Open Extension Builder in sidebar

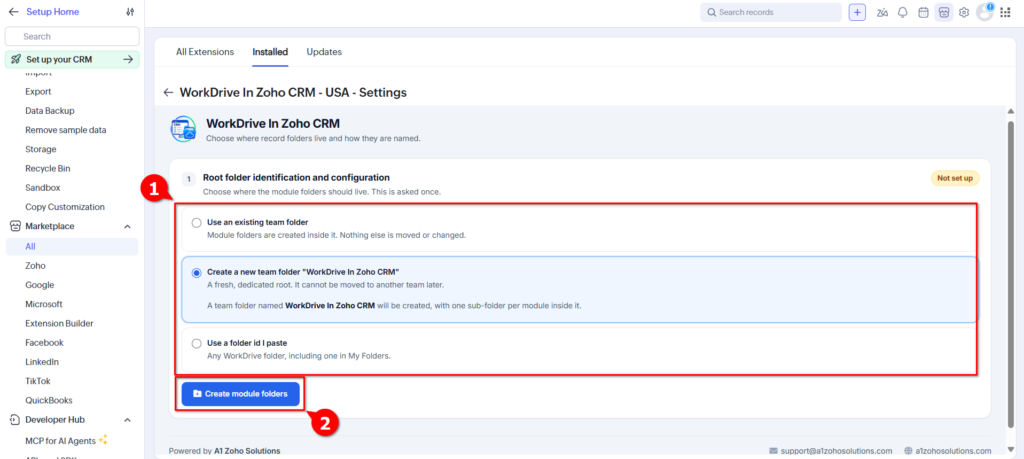[59, 323]
